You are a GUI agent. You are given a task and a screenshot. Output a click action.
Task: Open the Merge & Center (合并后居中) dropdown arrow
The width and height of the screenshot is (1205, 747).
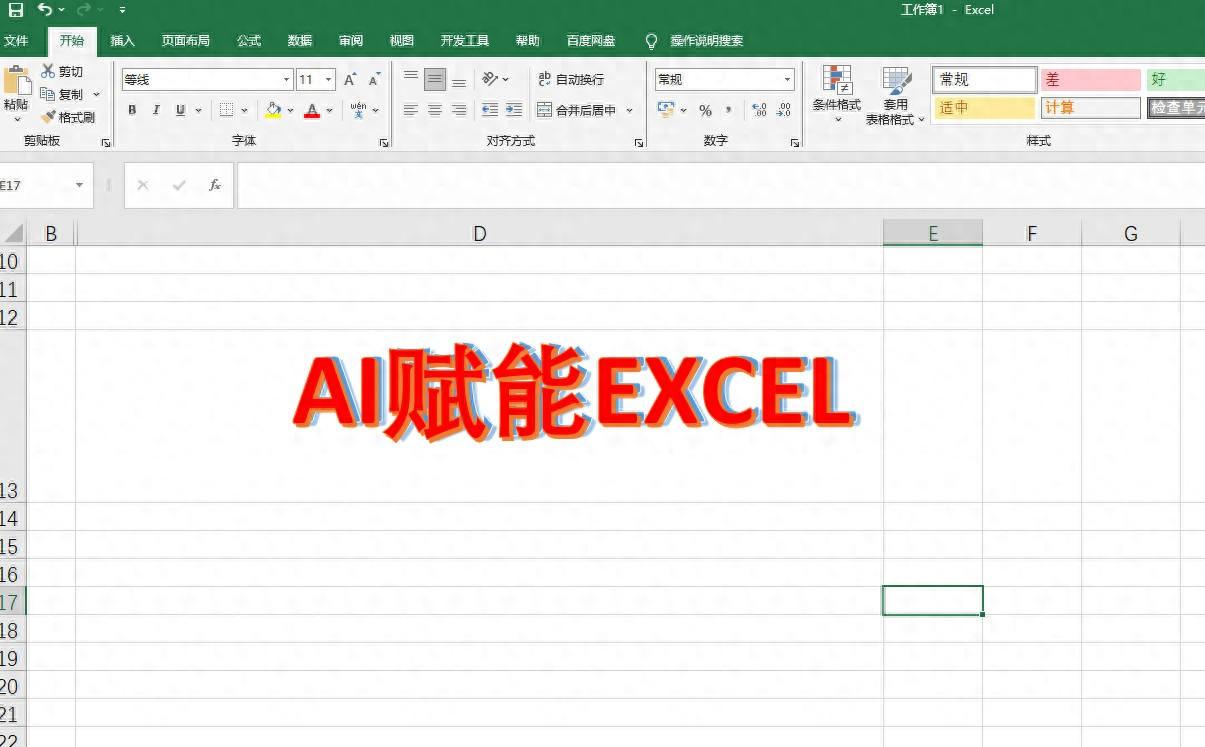pos(628,110)
